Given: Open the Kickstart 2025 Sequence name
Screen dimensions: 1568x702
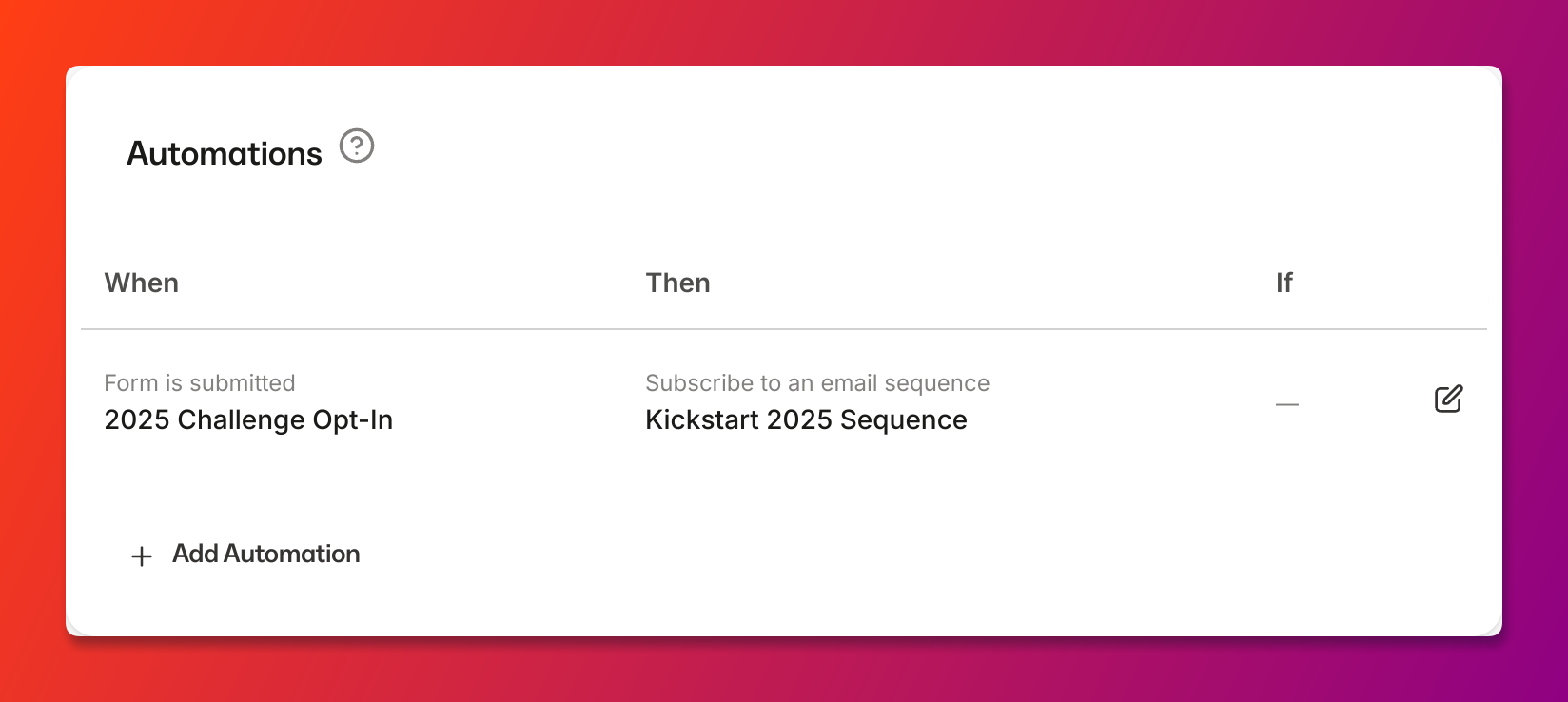Looking at the screenshot, I should point(806,420).
